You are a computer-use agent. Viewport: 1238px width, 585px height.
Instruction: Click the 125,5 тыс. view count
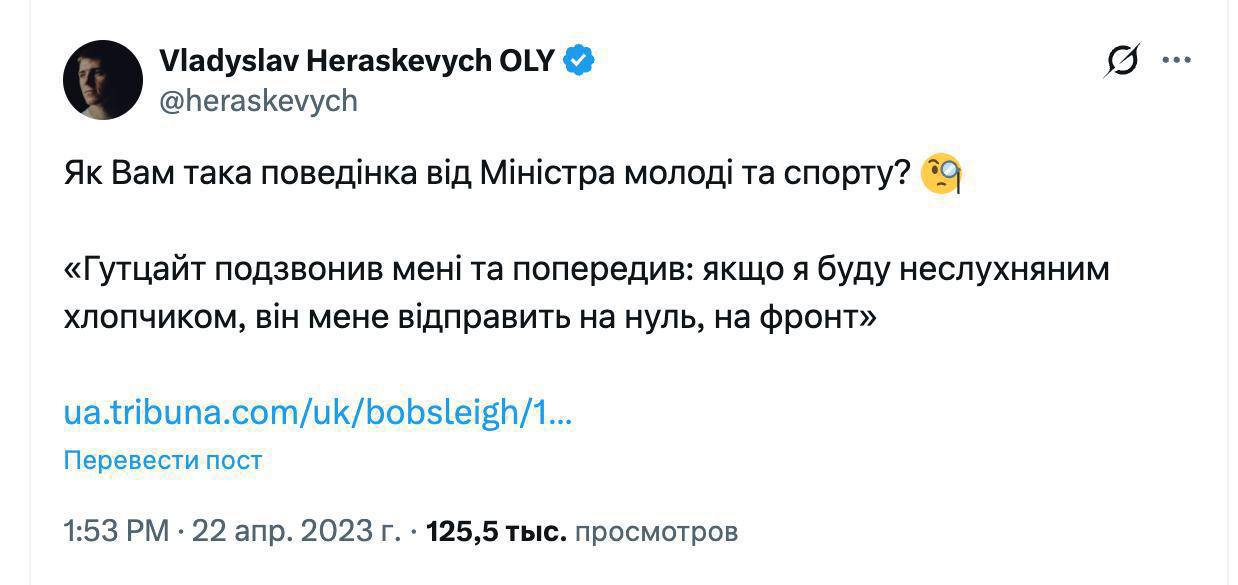coord(496,531)
